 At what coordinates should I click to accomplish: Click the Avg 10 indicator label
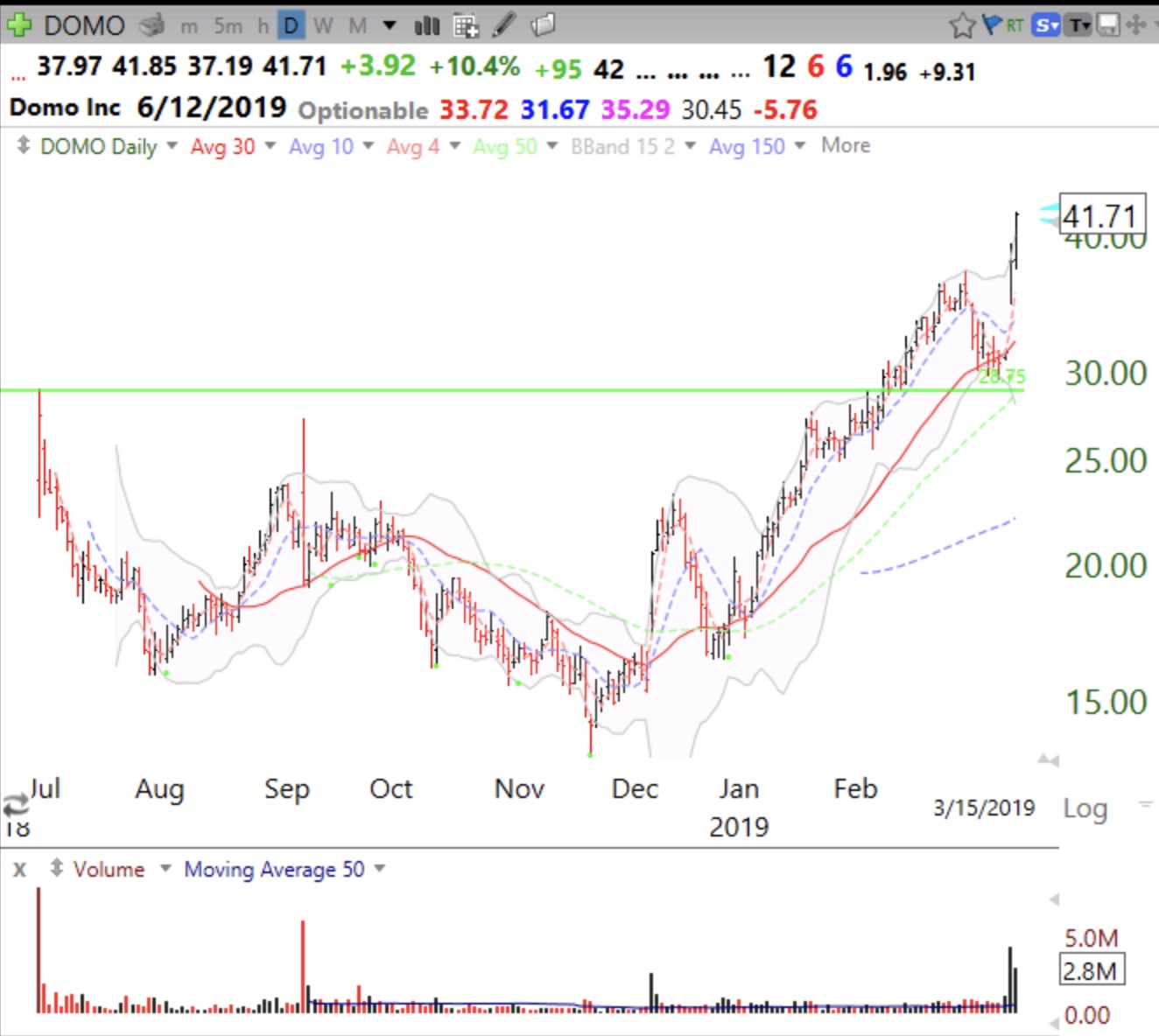(321, 146)
